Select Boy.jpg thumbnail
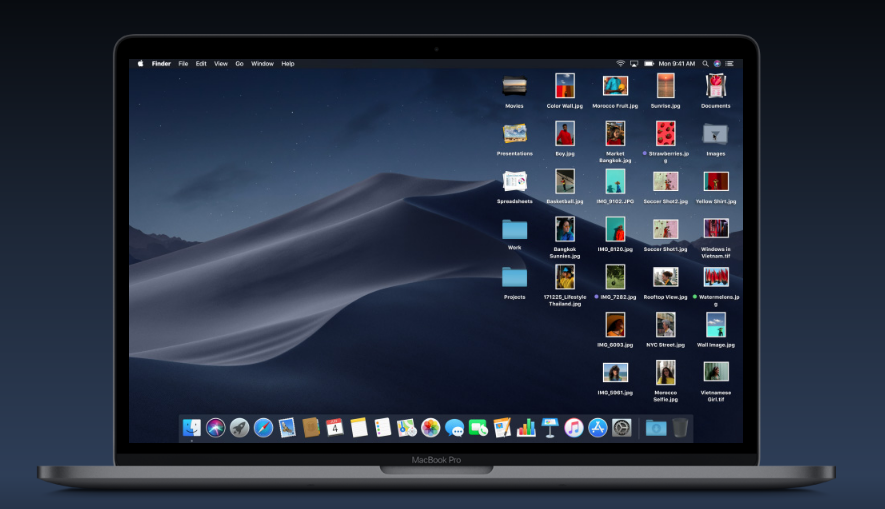The width and height of the screenshot is (885, 509). click(x=564, y=134)
